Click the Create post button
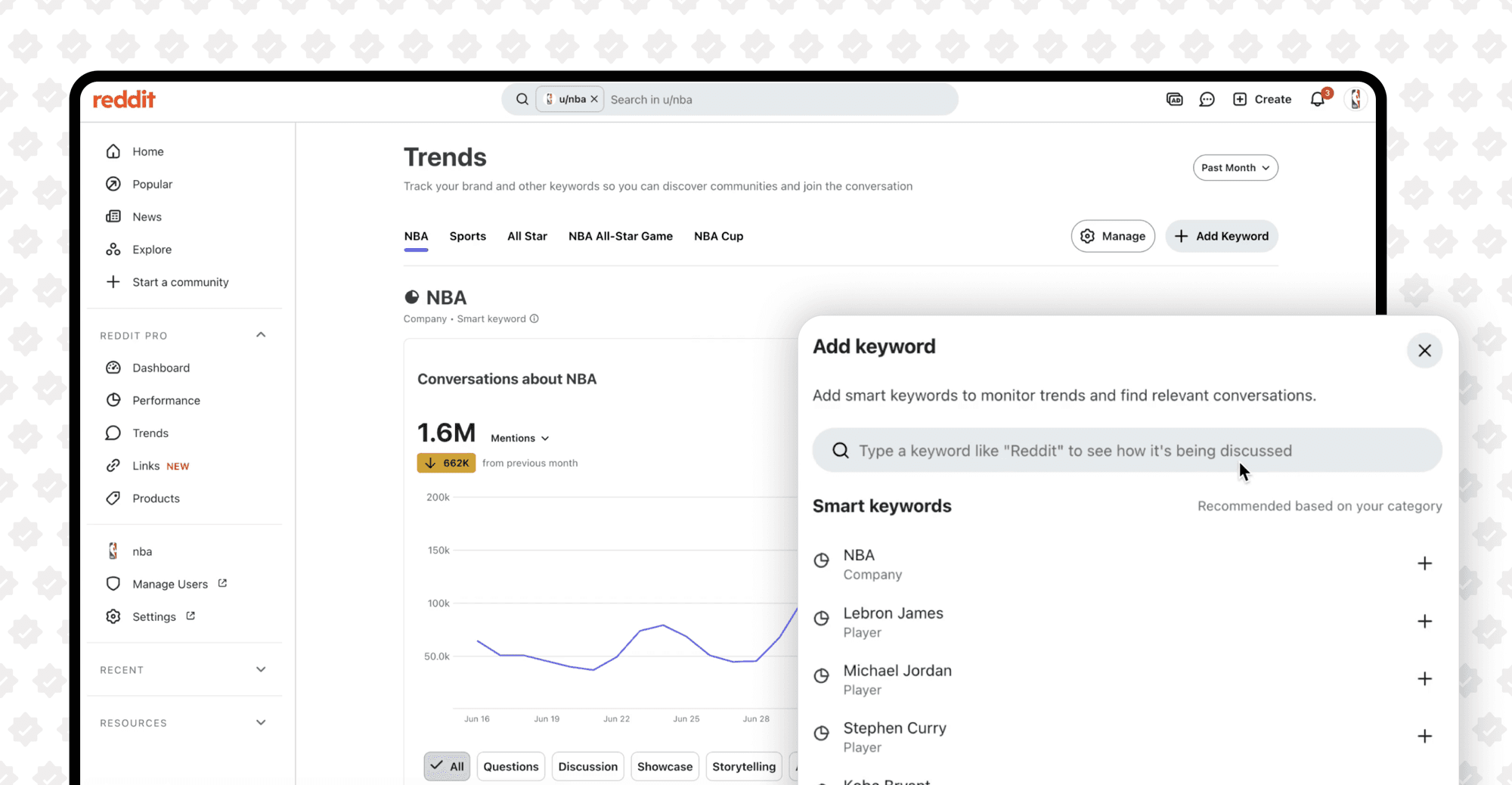This screenshot has width=1512, height=785. 1262,99
